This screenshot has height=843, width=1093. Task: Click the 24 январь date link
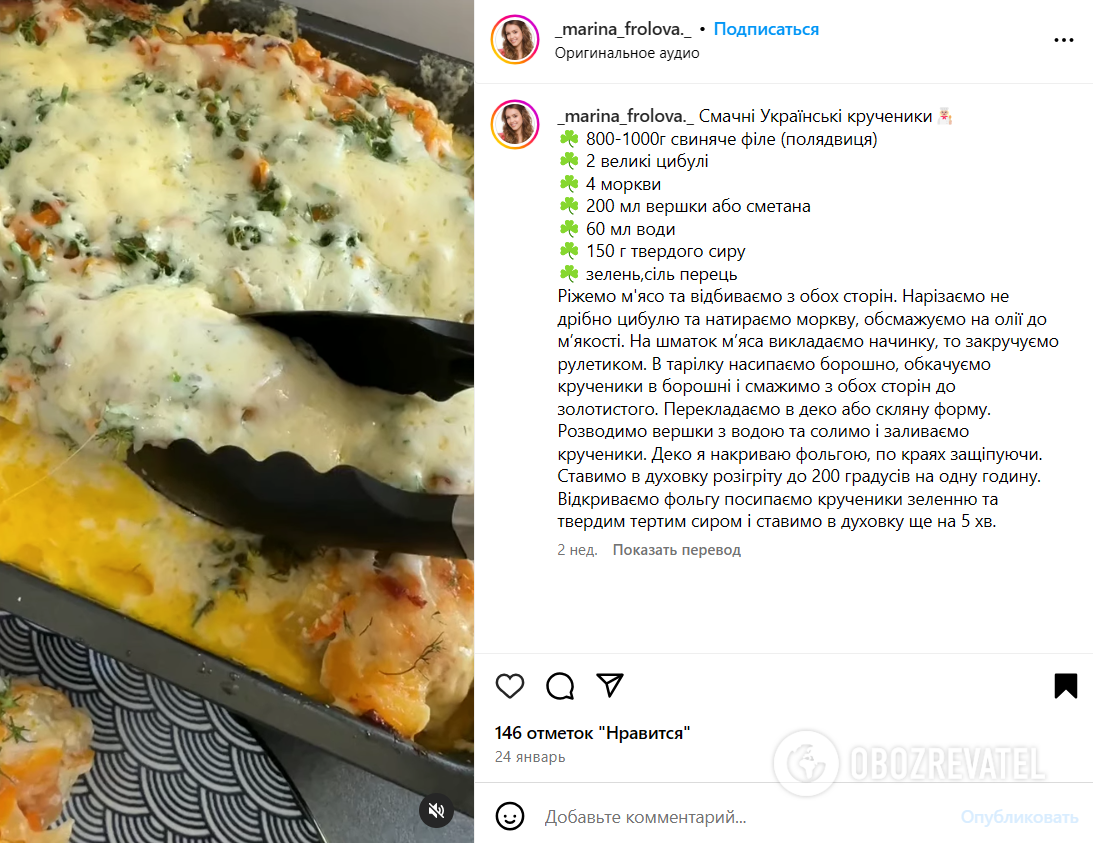530,757
